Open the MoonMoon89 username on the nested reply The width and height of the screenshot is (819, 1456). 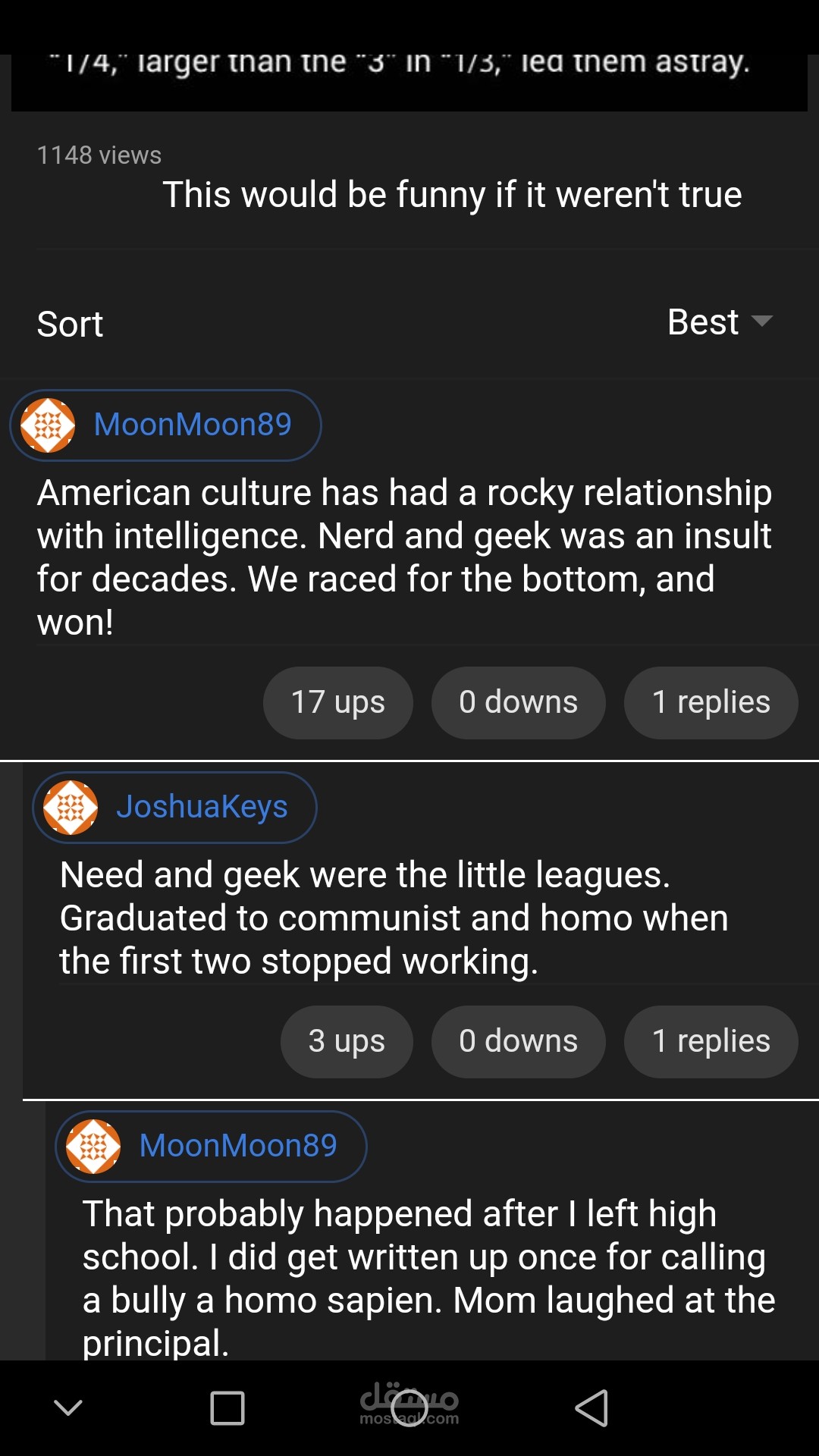pos(238,1146)
